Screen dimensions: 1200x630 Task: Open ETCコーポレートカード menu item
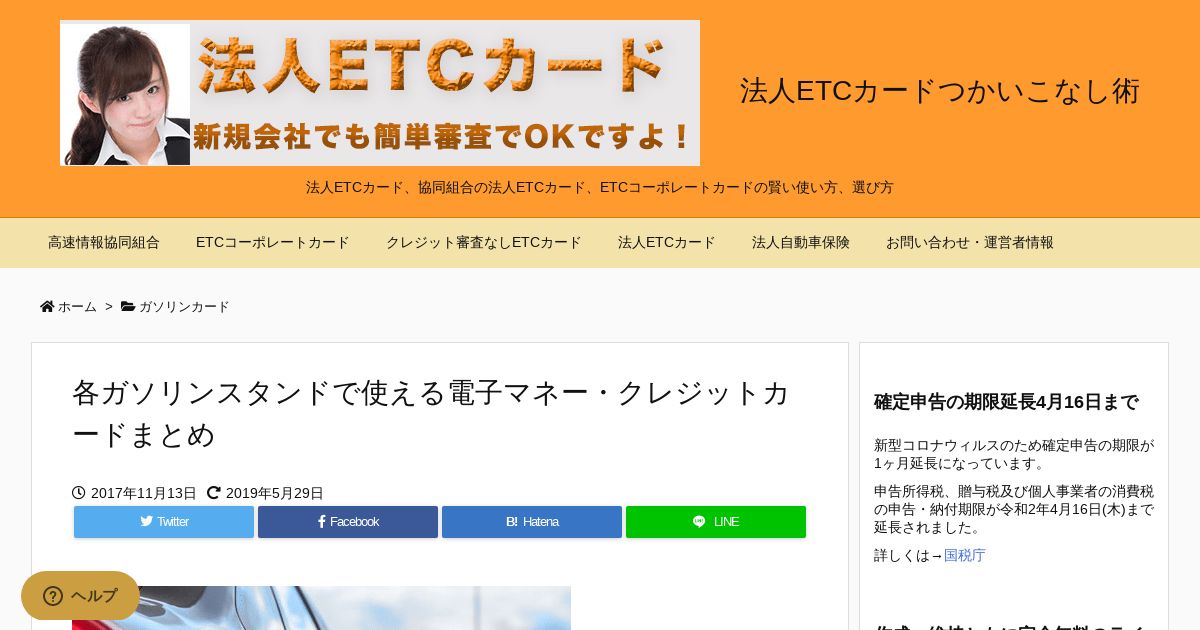pyautogui.click(x=273, y=243)
